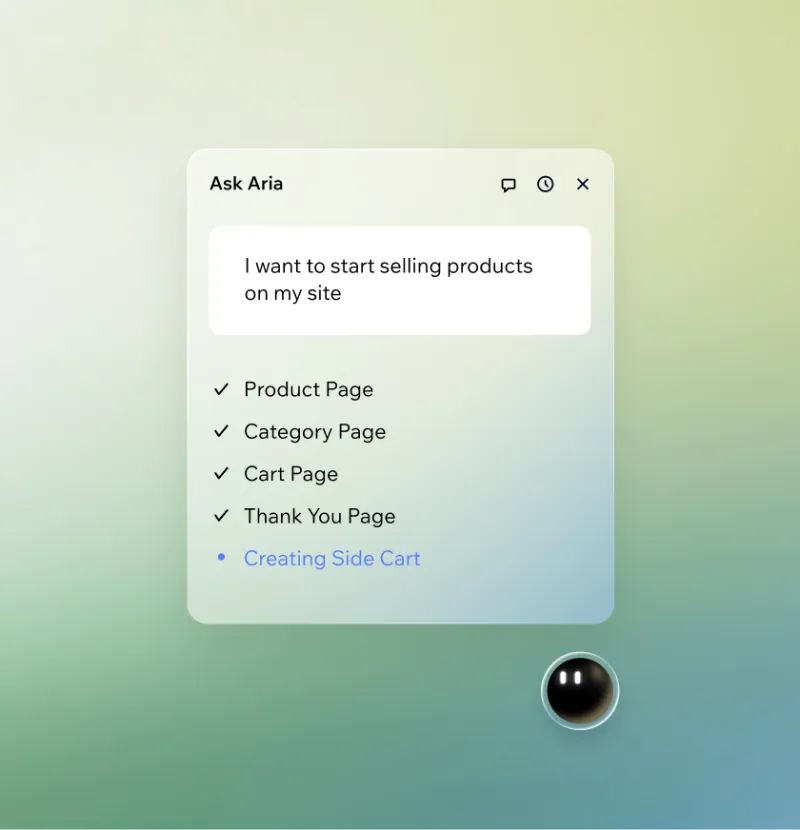Viewport: 800px width, 830px height.
Task: Click the message bubble about selling products
Action: click(400, 281)
